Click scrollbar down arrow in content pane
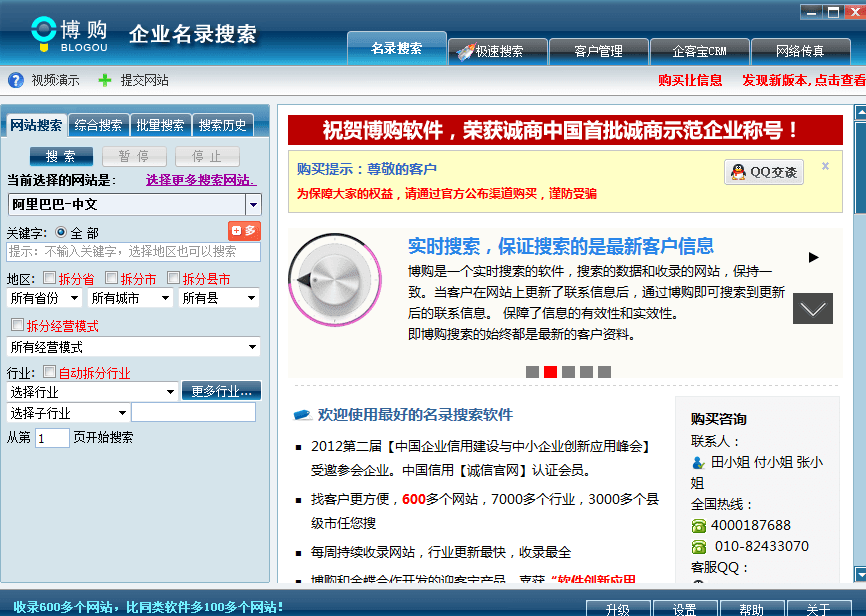The height and width of the screenshot is (616, 866). [860, 573]
